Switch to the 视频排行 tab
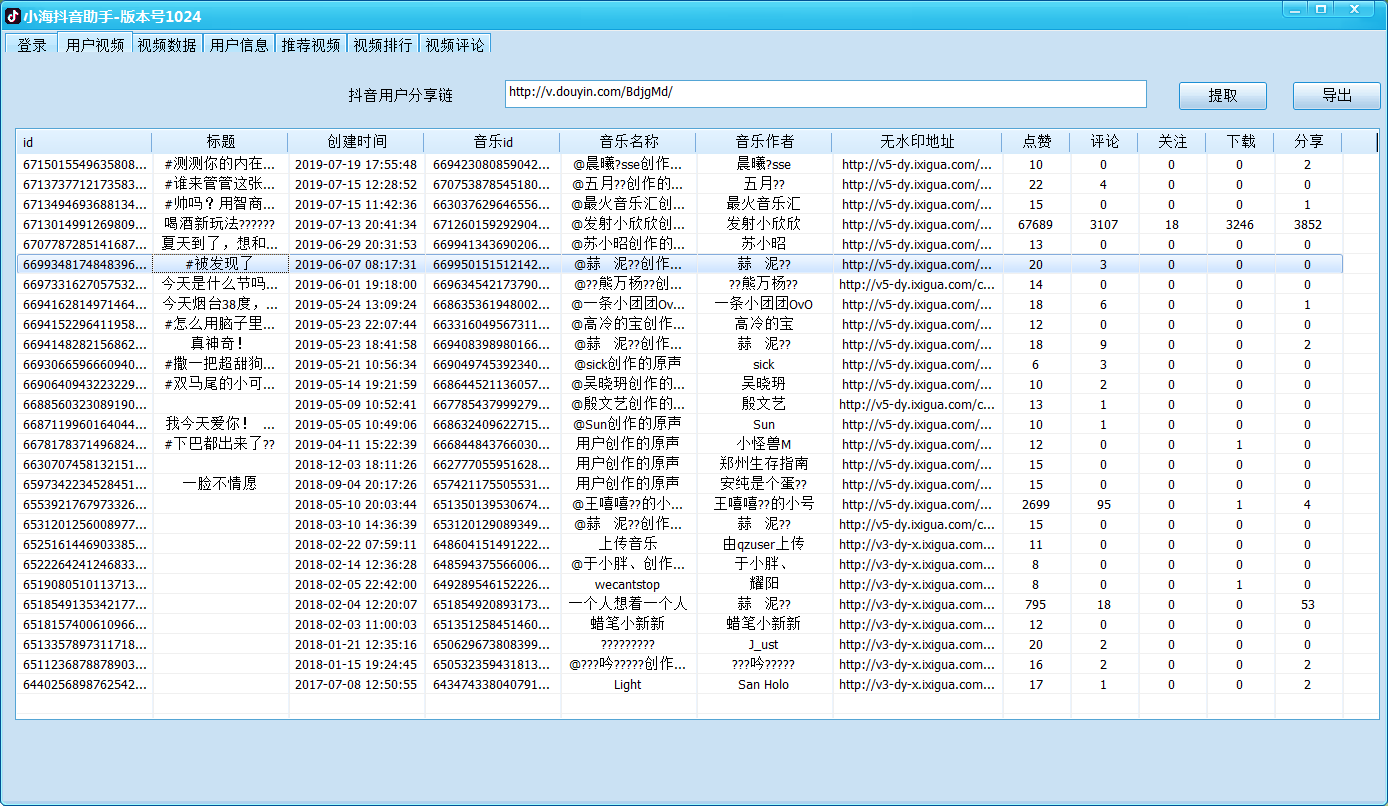The width and height of the screenshot is (1388, 806). 383,45
